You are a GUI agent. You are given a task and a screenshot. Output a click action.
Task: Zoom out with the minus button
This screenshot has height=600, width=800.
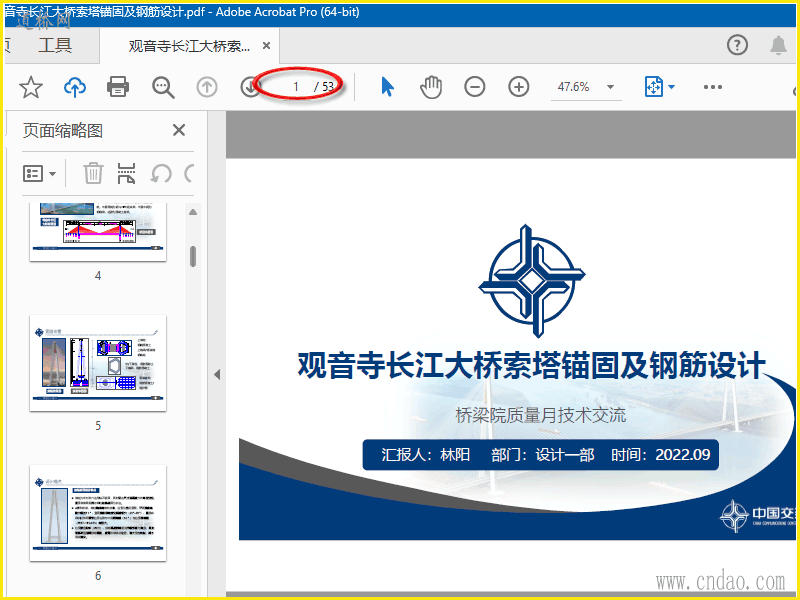(474, 87)
